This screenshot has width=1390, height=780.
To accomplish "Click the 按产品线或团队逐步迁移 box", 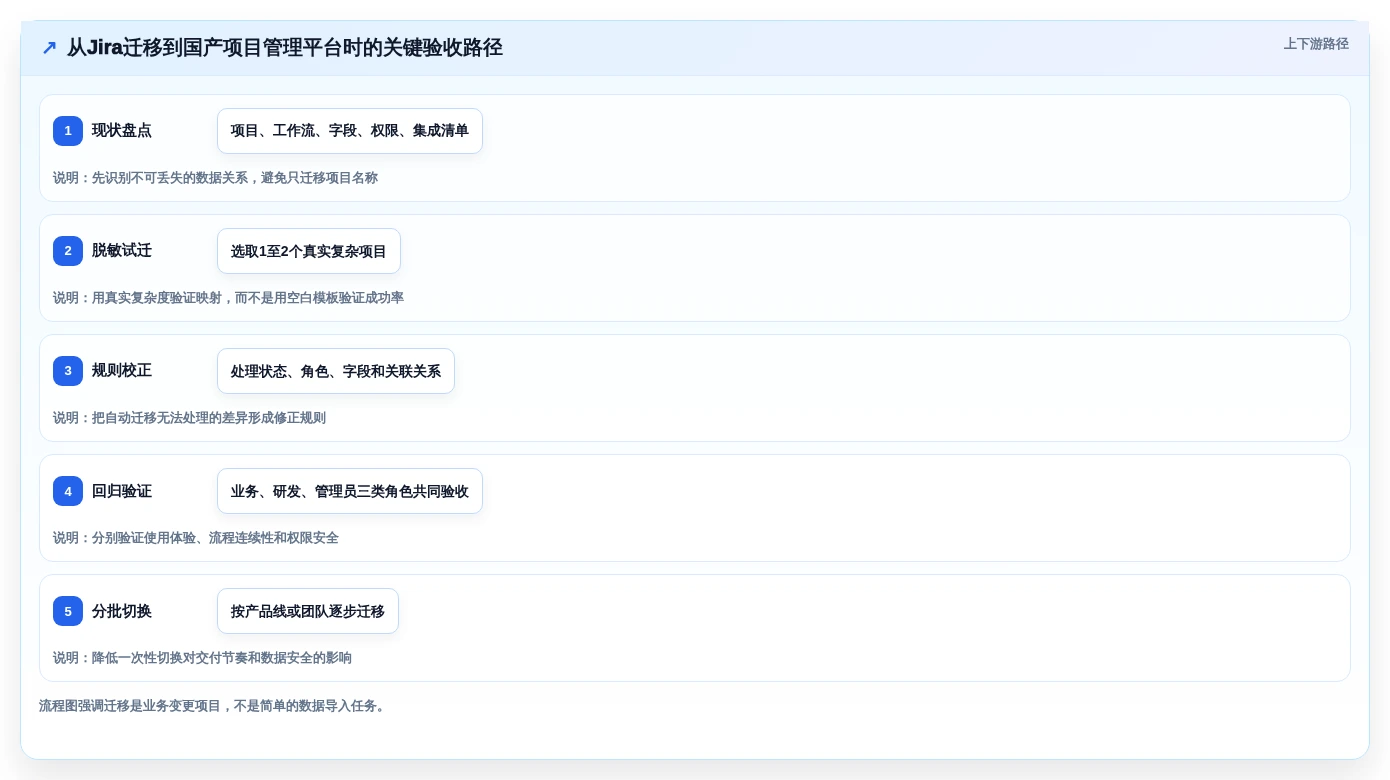I will click(x=308, y=611).
